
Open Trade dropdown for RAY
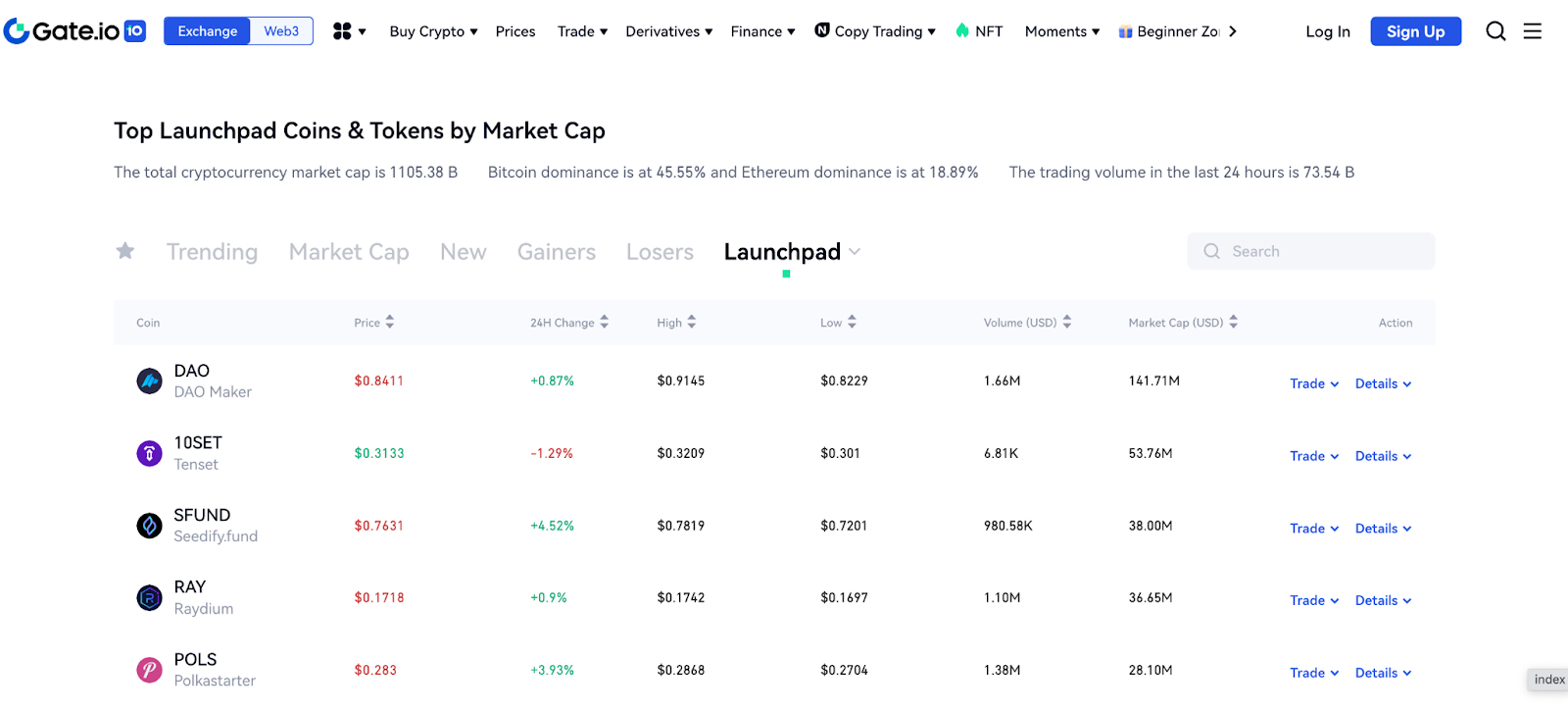tap(1313, 600)
